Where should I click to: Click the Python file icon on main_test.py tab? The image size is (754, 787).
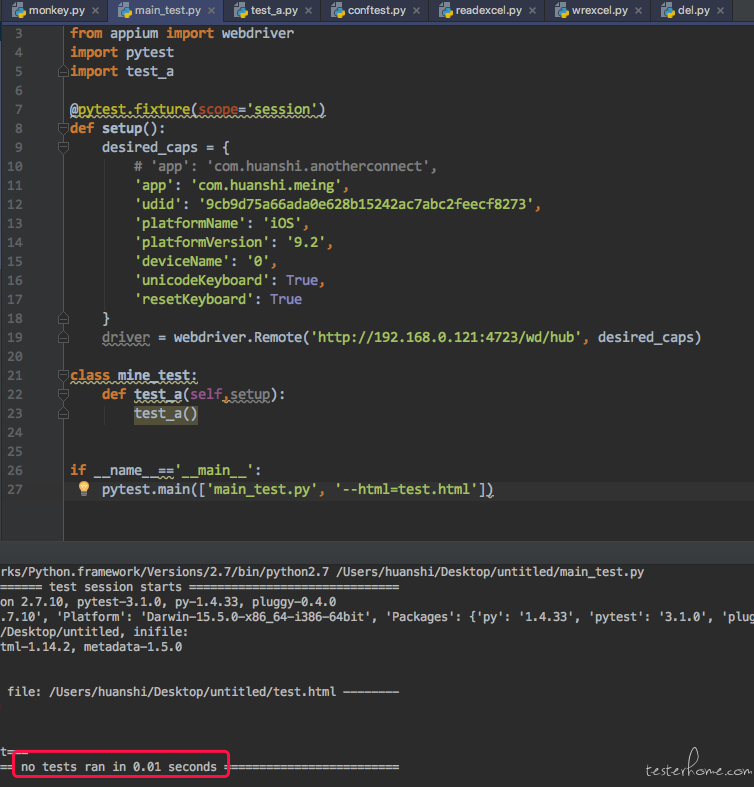(124, 10)
